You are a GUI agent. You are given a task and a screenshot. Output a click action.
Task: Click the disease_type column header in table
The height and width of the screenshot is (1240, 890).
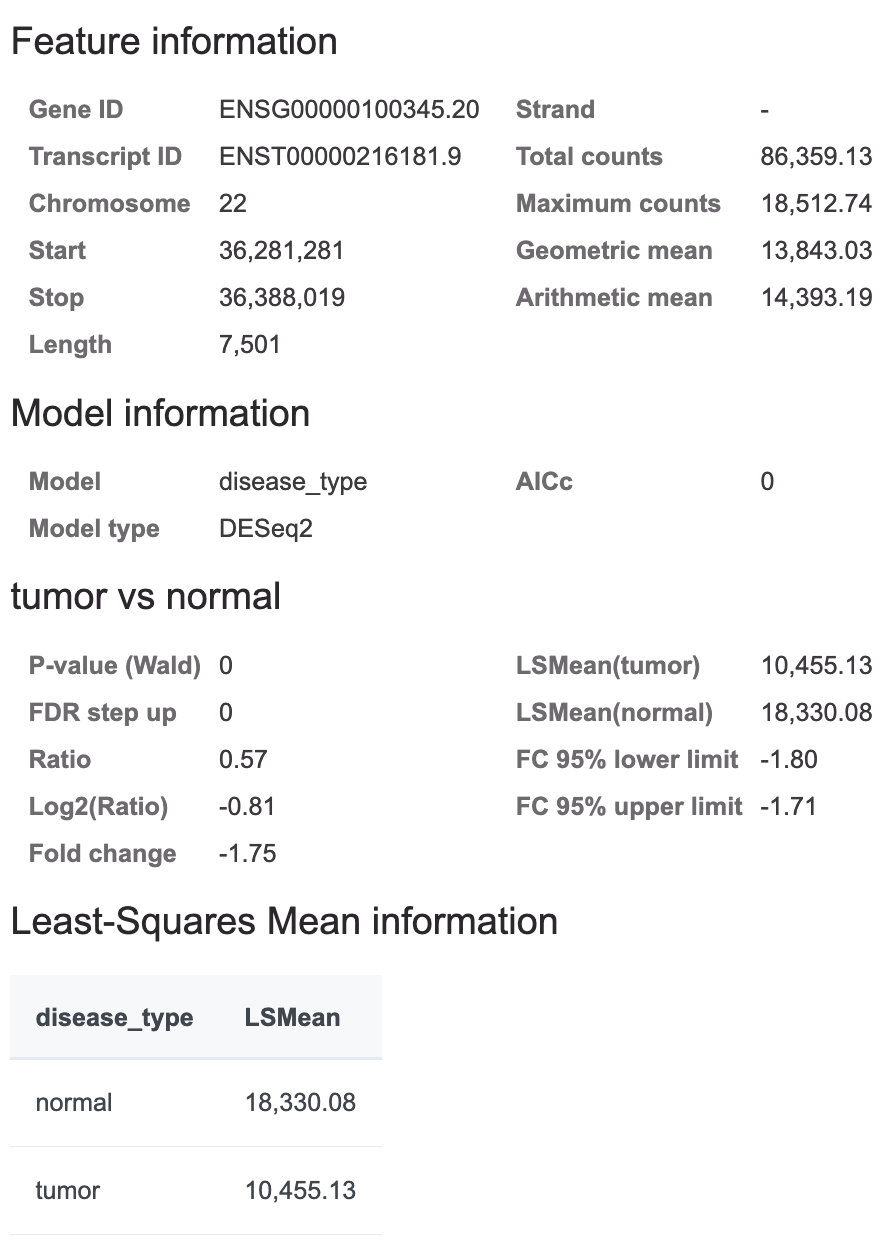point(114,1018)
